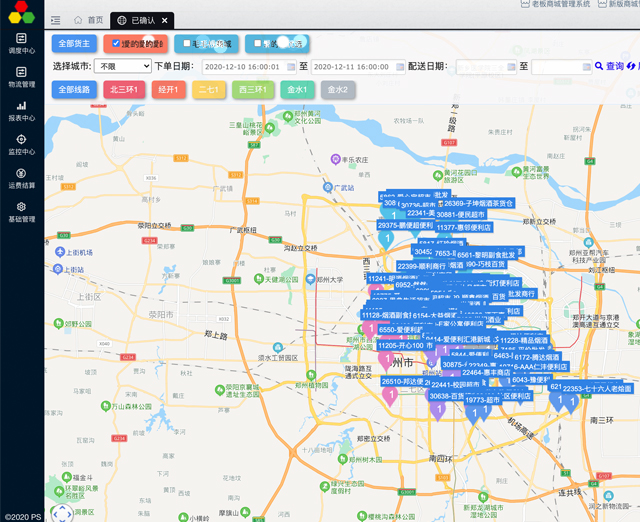Click the map pan control at bottom-left
The height and width of the screenshot is (522, 640).
click(62, 512)
